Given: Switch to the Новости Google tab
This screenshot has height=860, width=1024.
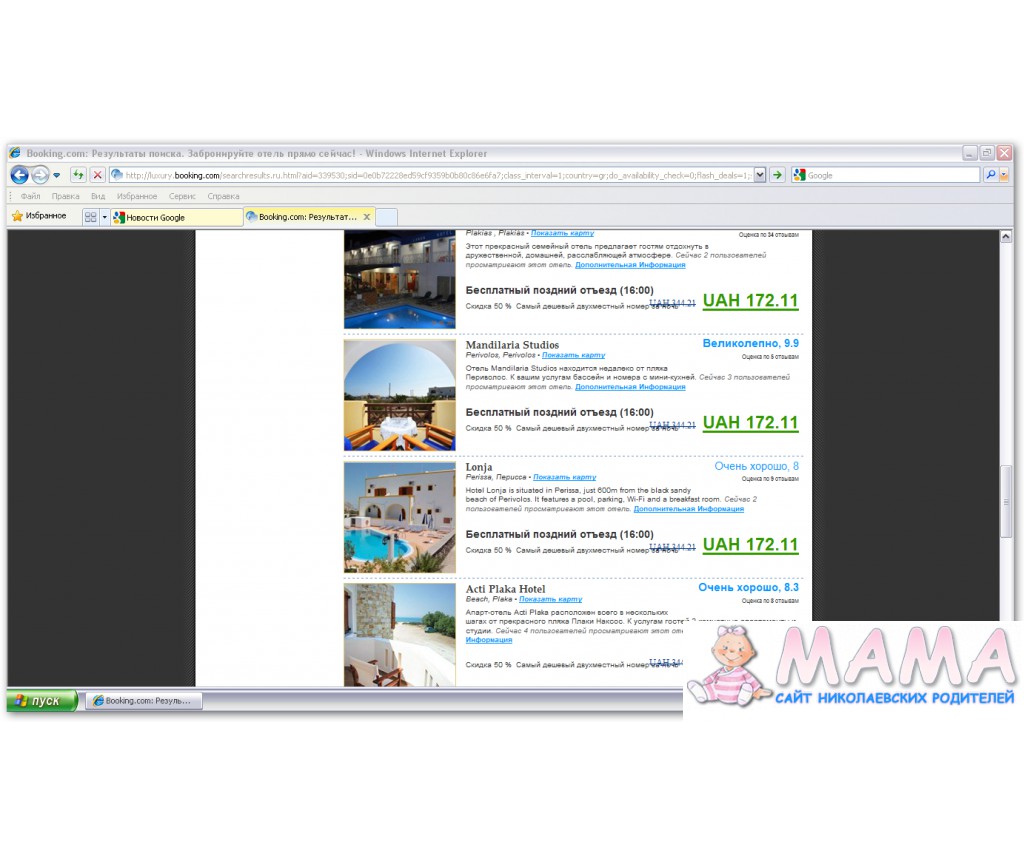Looking at the screenshot, I should [175, 217].
